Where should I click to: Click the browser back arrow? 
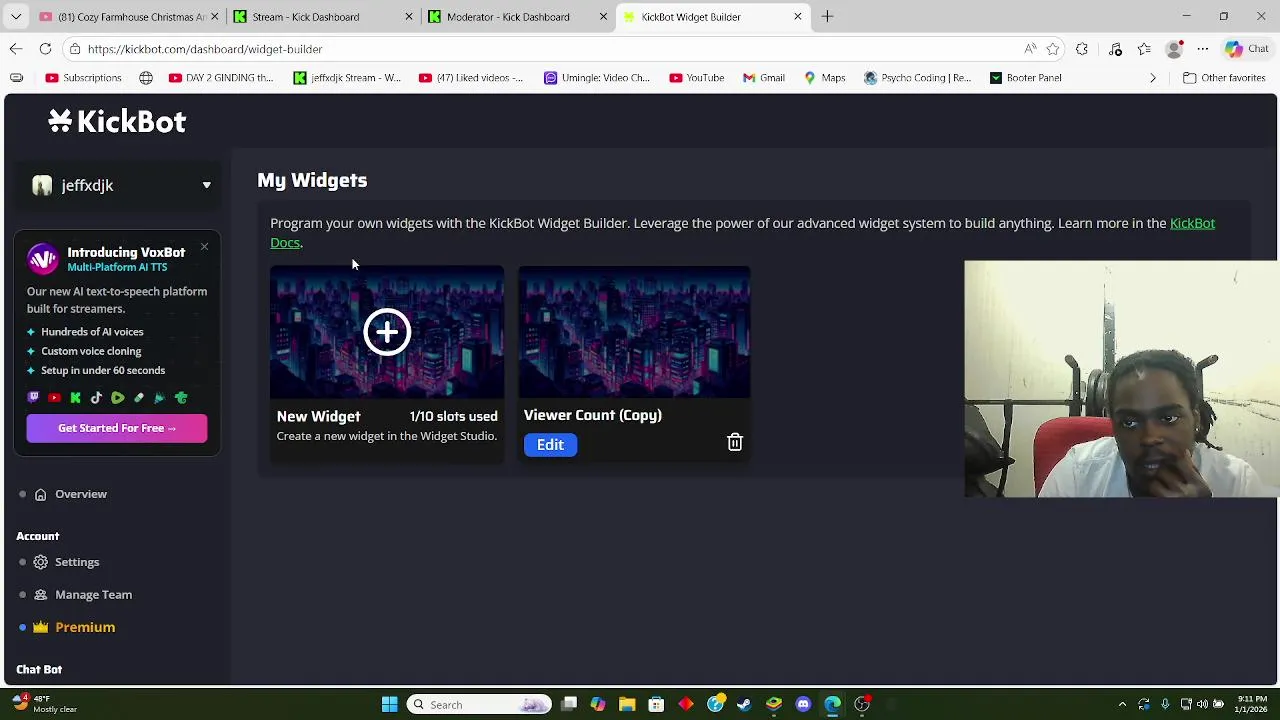[16, 49]
